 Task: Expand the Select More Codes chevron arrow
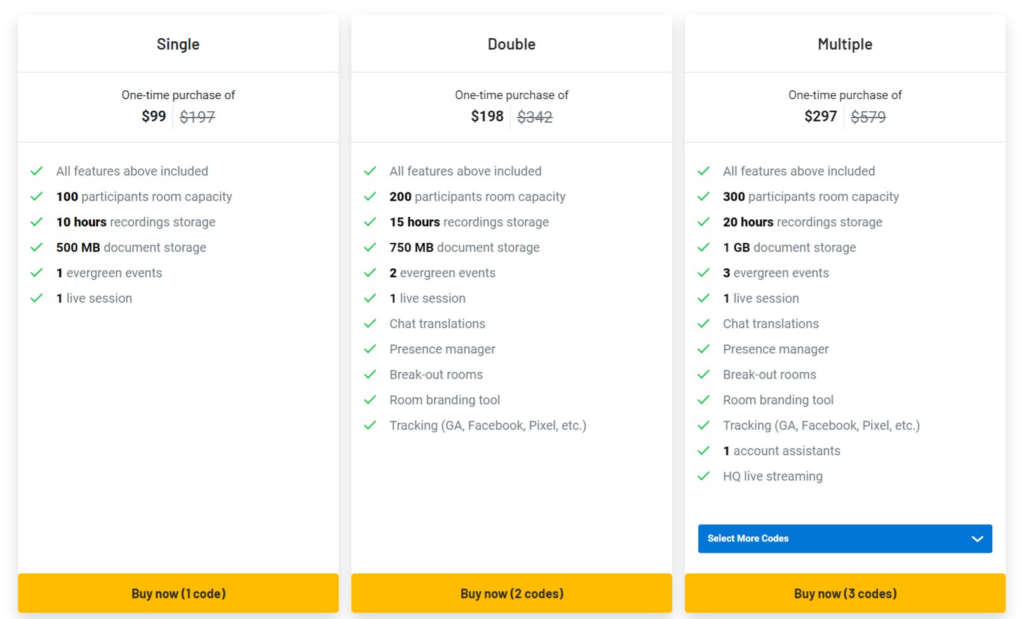[977, 539]
